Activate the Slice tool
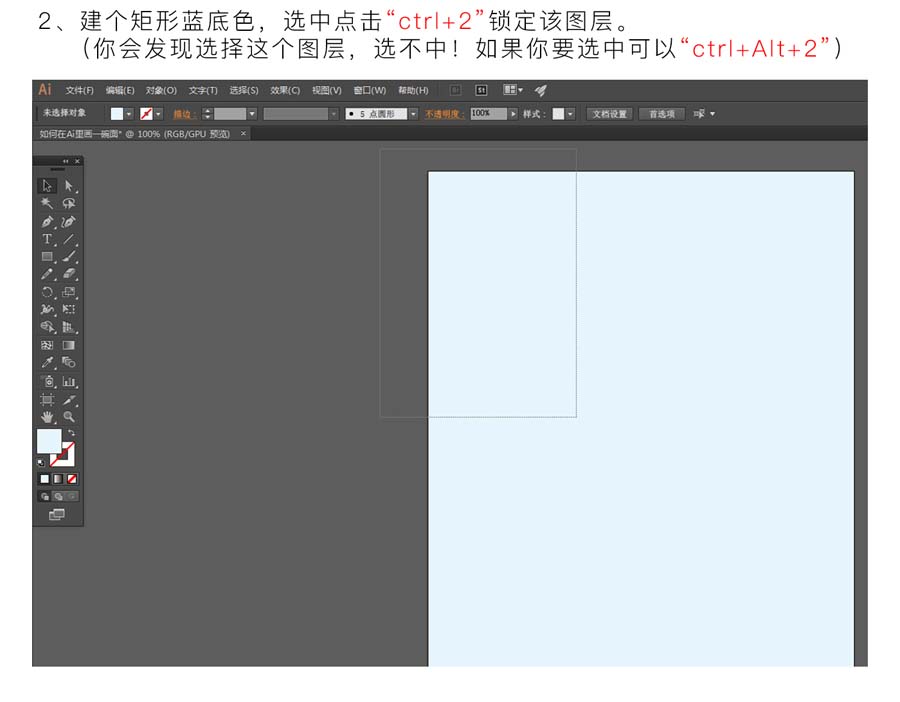 [68, 400]
